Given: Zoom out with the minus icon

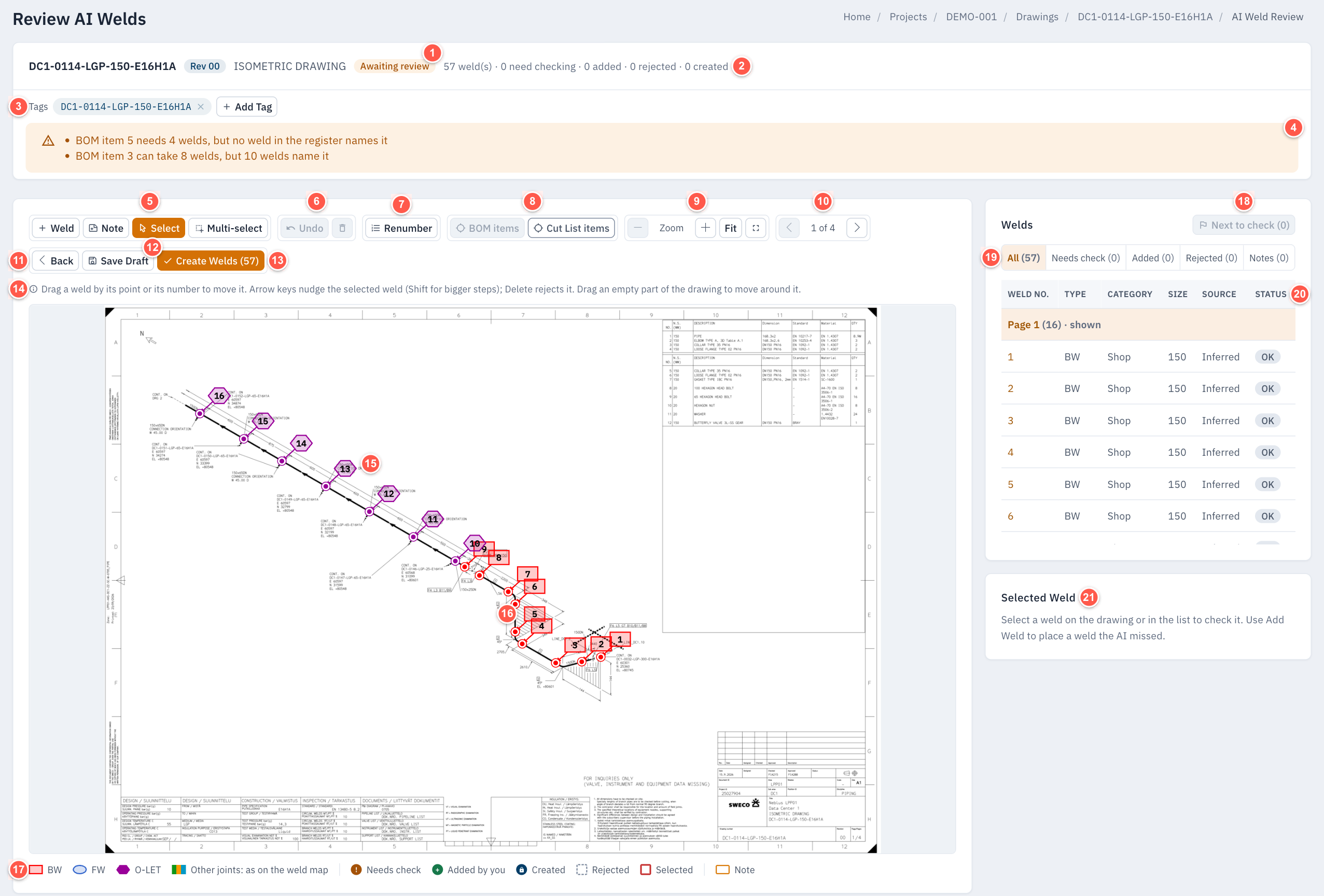Looking at the screenshot, I should click(x=637, y=228).
